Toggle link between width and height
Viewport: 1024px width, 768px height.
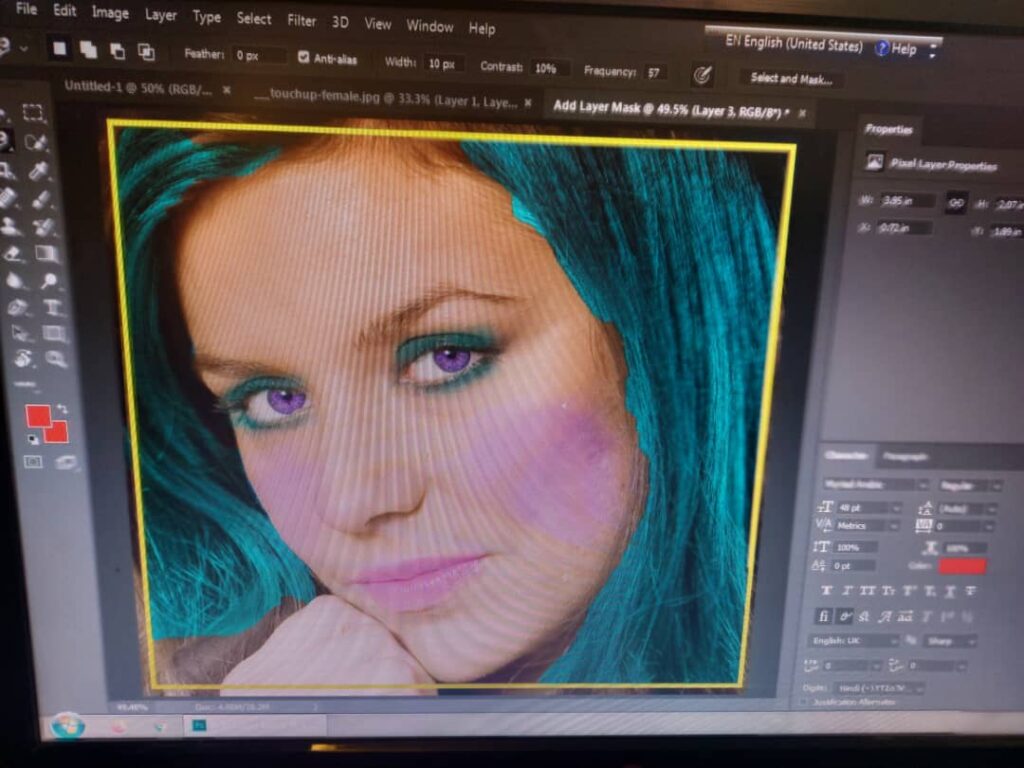coord(956,201)
